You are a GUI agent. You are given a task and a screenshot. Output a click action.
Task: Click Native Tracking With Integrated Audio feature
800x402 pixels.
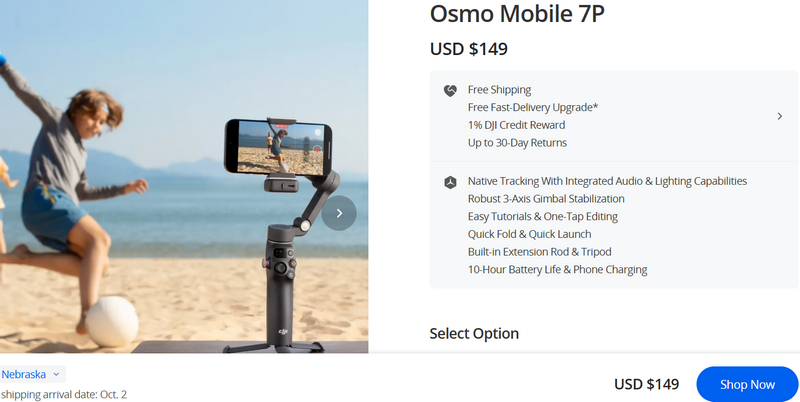[x=607, y=181]
